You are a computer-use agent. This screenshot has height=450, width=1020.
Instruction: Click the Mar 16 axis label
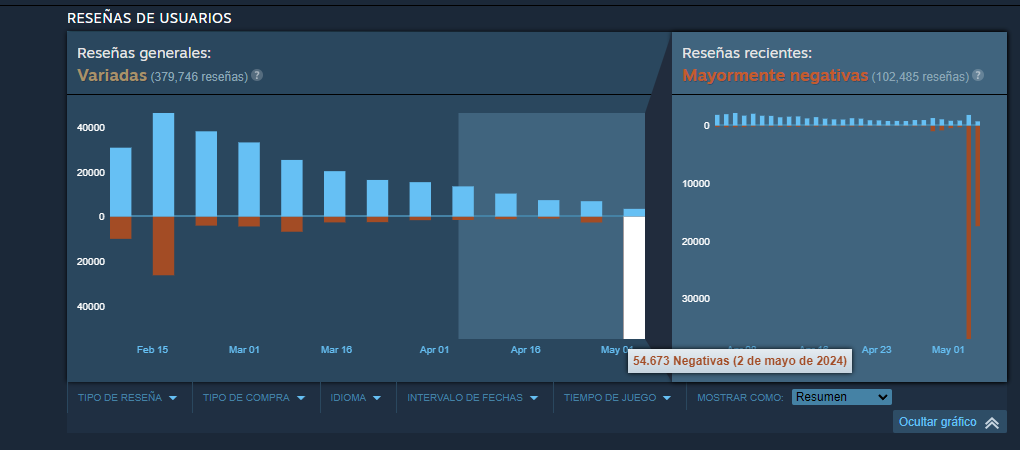point(336,350)
